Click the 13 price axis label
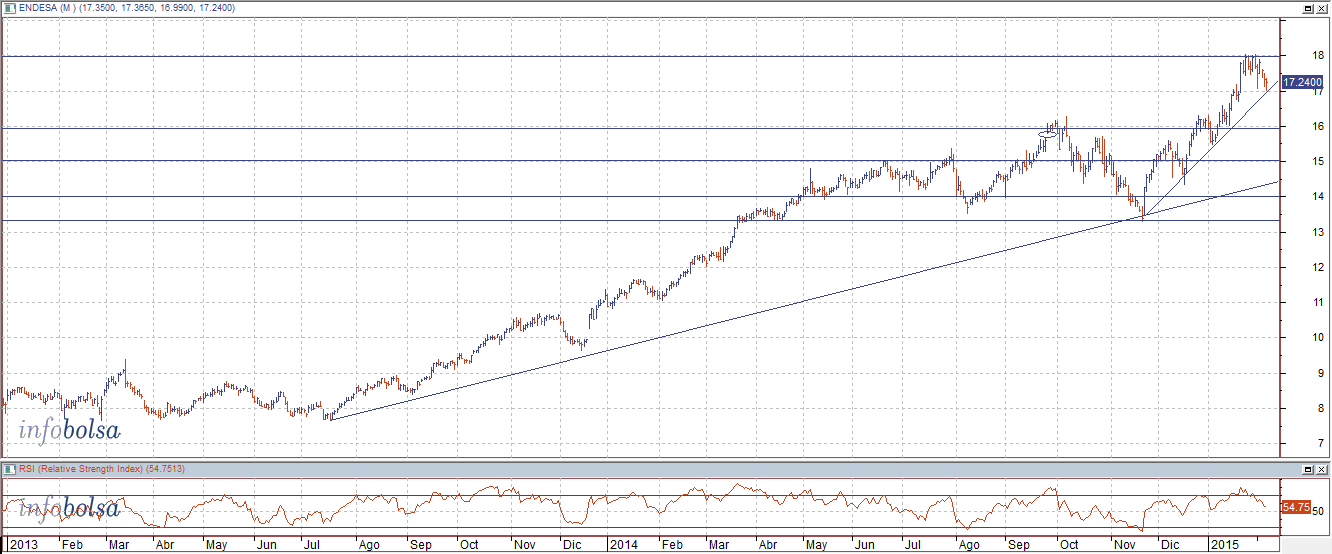The height and width of the screenshot is (554, 1332). (x=1319, y=232)
